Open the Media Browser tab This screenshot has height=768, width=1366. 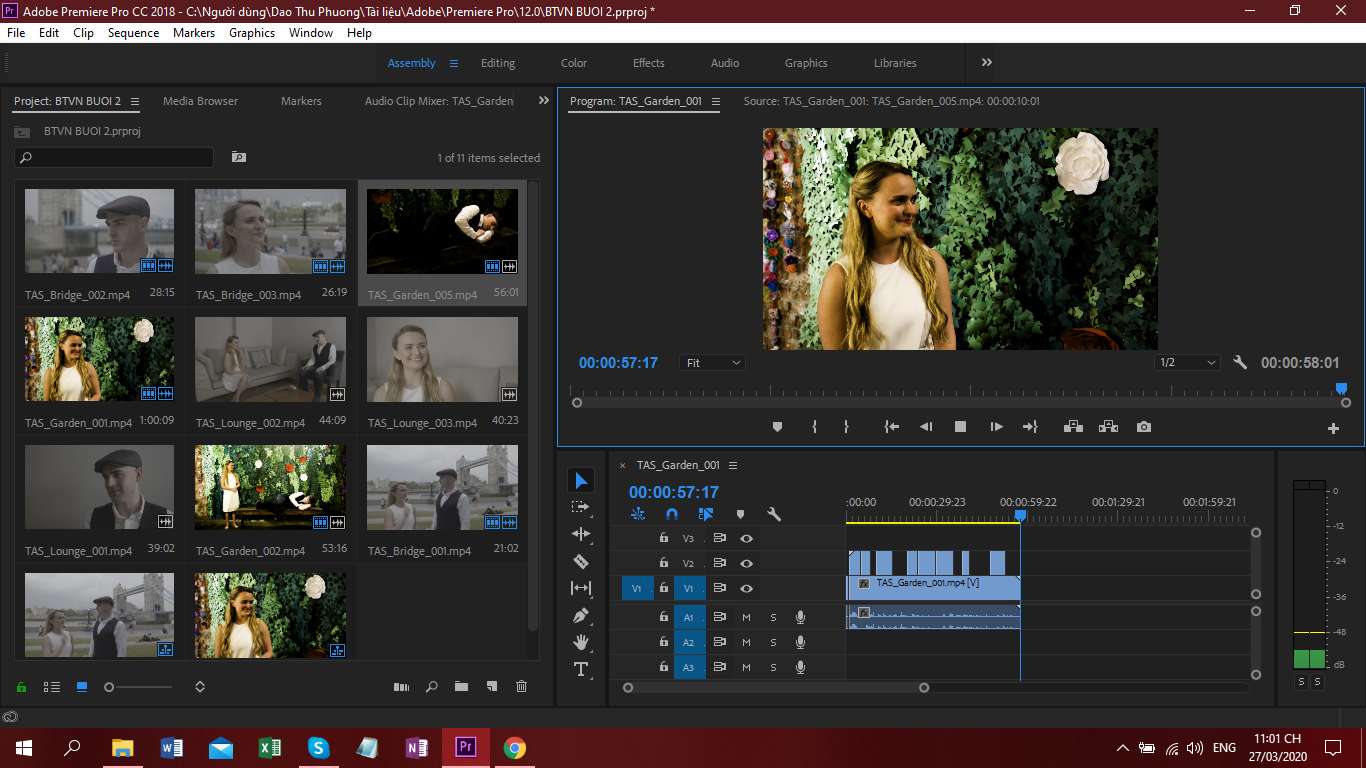point(200,101)
